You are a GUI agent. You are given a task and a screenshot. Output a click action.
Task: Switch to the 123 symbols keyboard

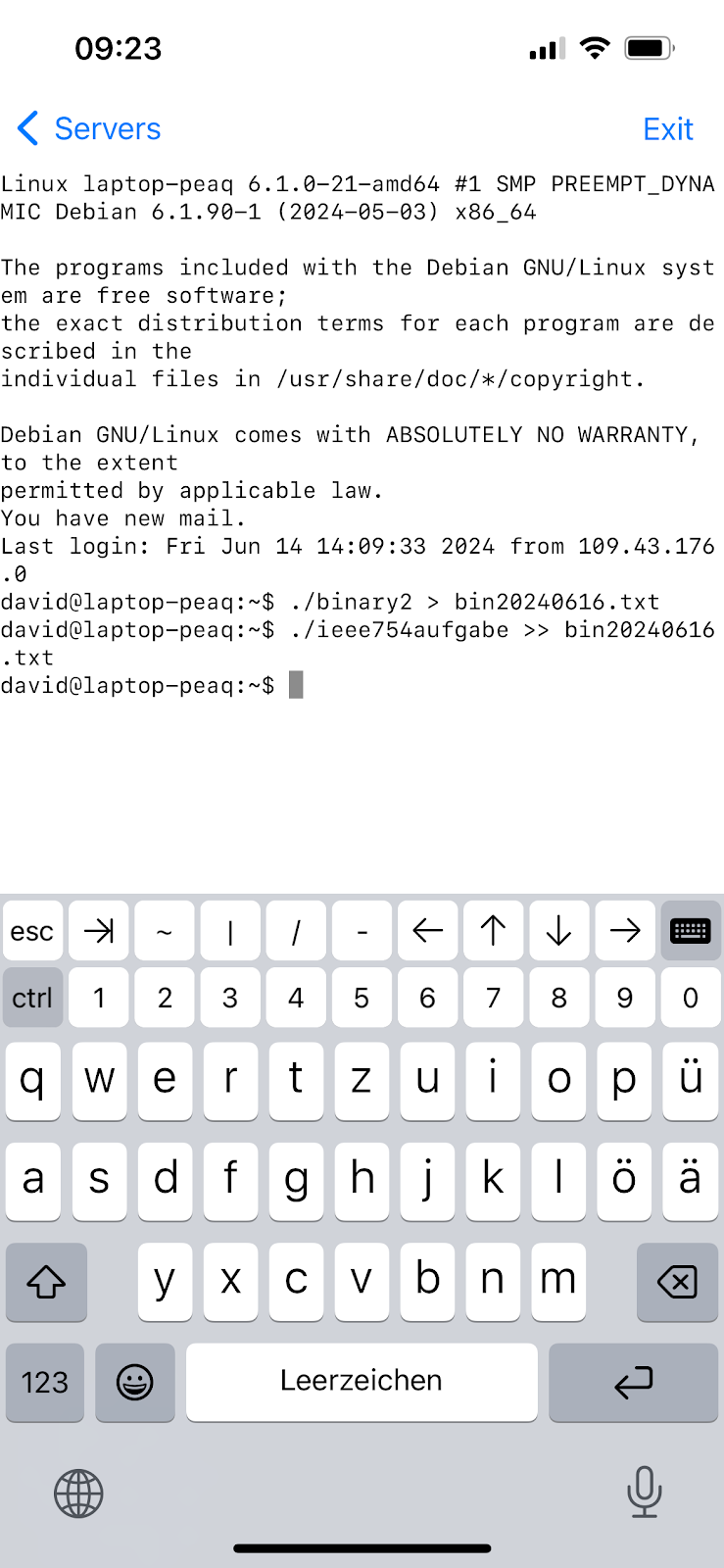[45, 1382]
